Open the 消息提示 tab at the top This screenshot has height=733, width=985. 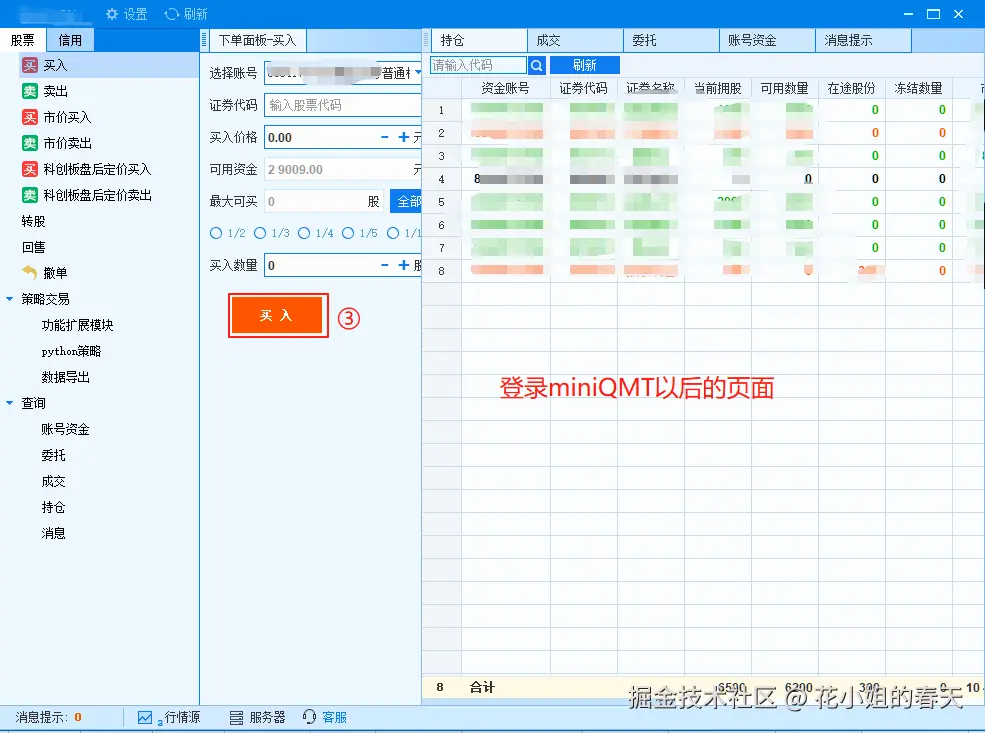click(x=864, y=40)
